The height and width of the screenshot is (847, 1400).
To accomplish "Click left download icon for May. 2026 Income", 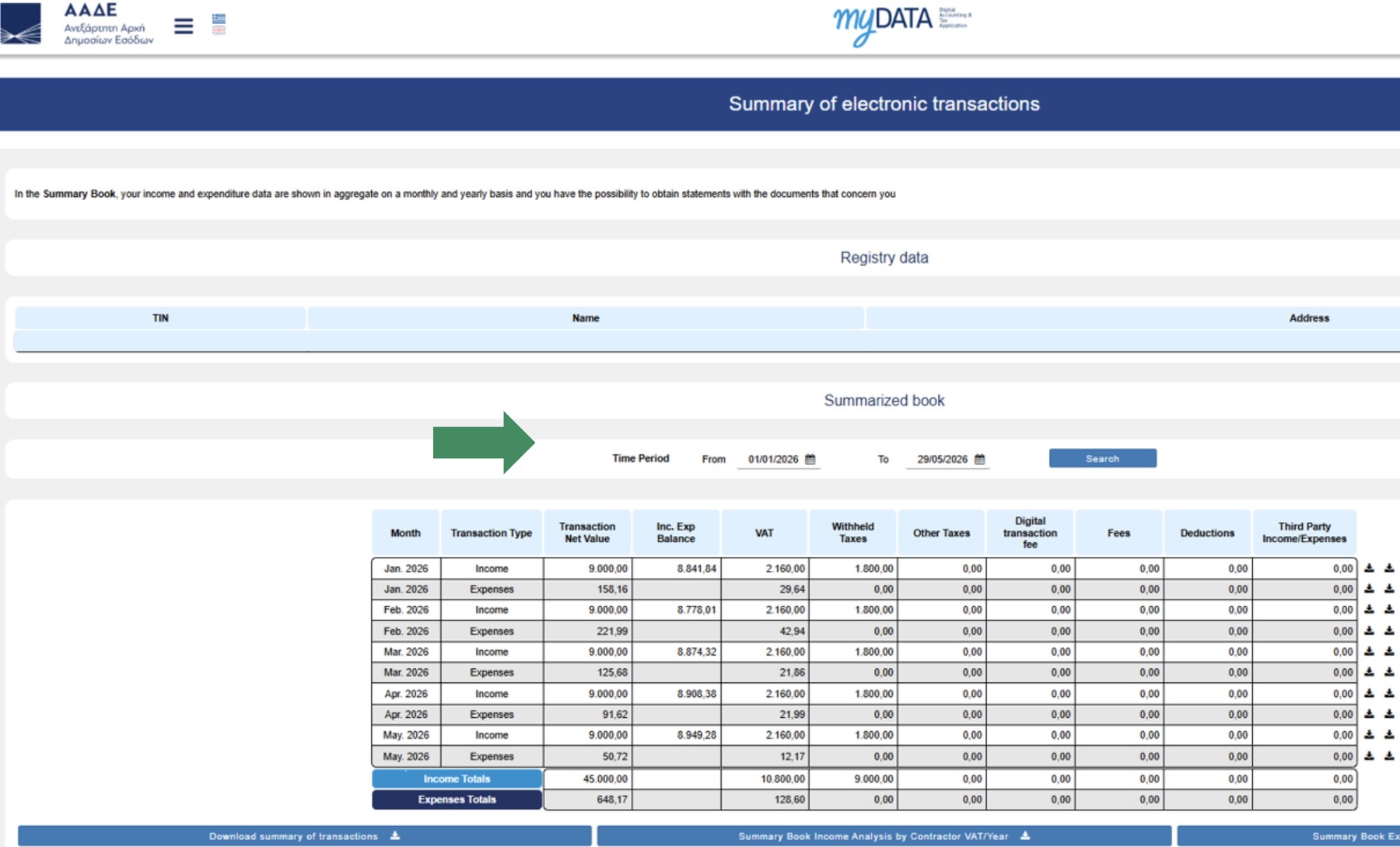I will 1369,735.
